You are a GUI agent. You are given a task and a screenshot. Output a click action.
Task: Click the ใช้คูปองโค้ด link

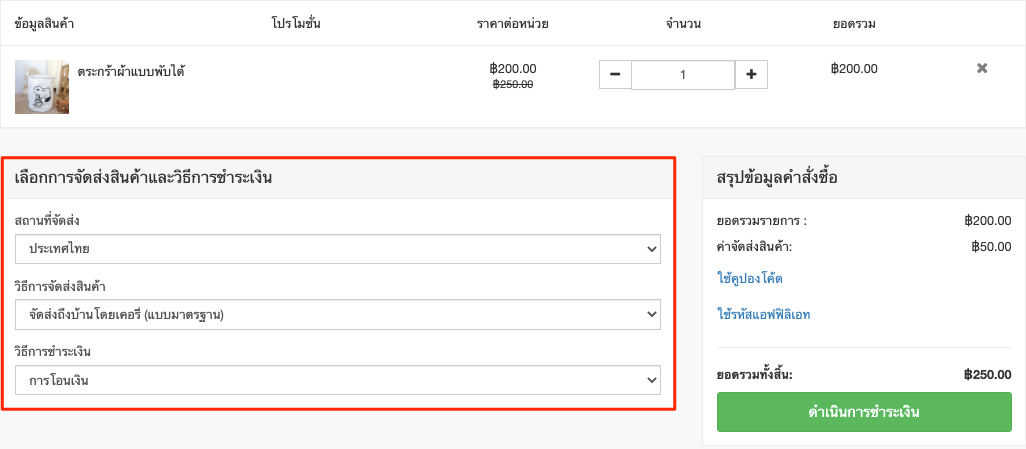[x=750, y=279]
